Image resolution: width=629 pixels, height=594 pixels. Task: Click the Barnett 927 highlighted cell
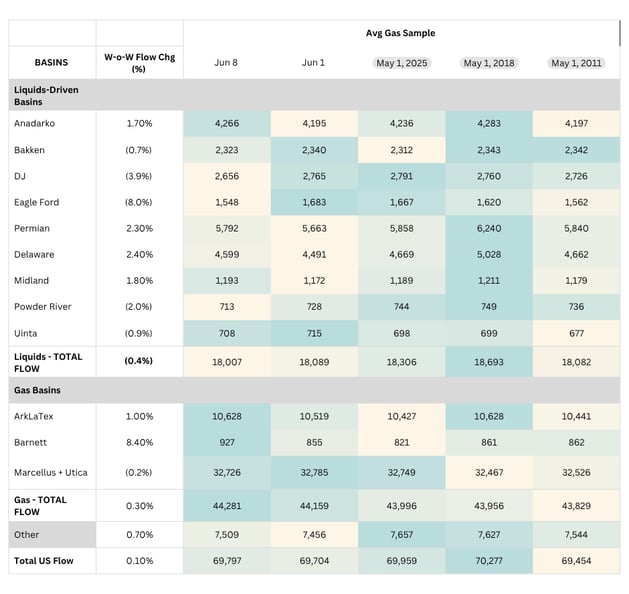[227, 442]
